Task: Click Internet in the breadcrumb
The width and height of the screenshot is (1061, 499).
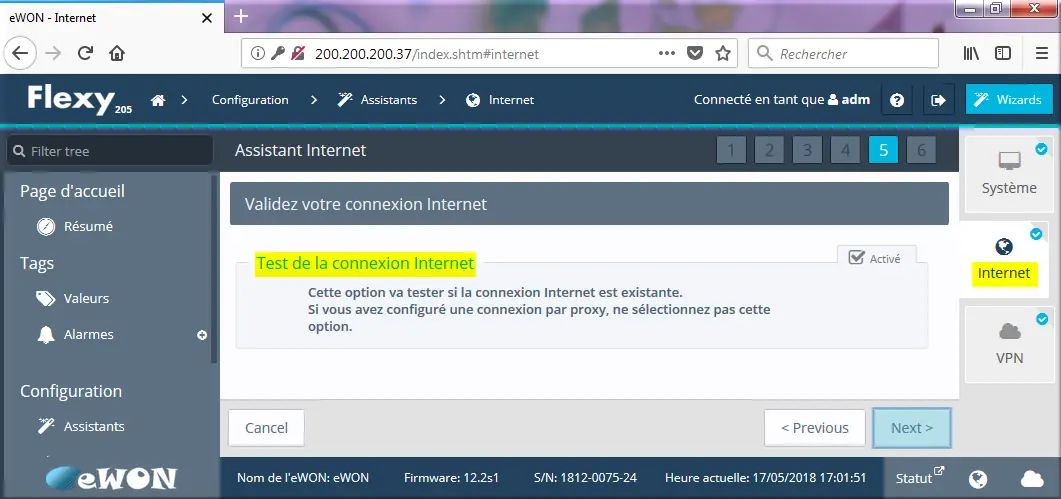Action: point(500,100)
